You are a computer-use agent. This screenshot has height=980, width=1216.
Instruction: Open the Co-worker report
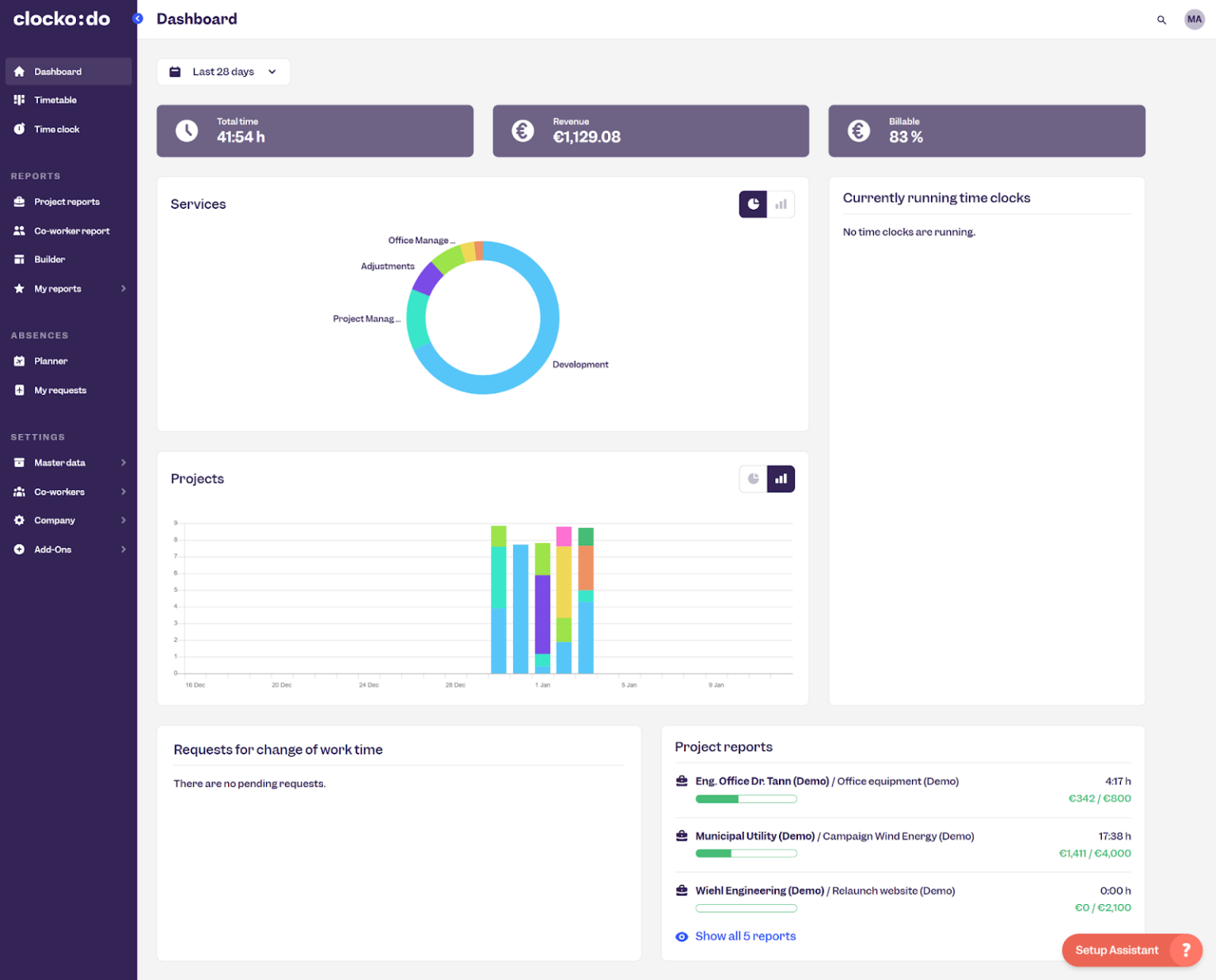pos(71,230)
